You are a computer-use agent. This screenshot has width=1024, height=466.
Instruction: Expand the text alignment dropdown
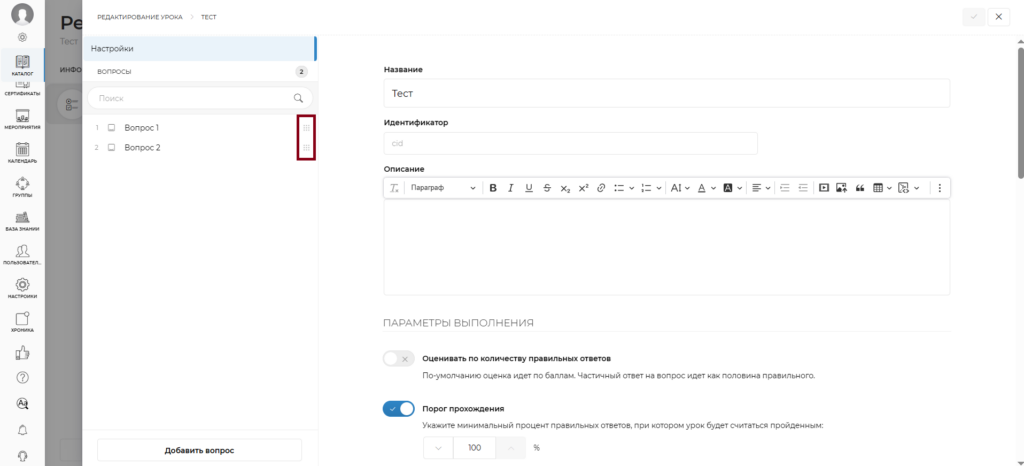[761, 188]
